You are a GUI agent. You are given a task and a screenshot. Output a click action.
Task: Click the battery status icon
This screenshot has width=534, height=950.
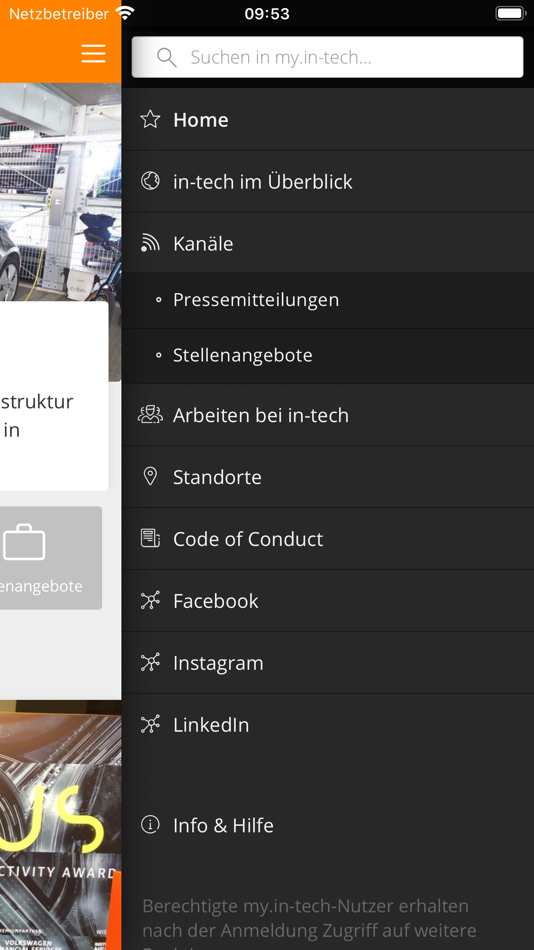[x=510, y=13]
